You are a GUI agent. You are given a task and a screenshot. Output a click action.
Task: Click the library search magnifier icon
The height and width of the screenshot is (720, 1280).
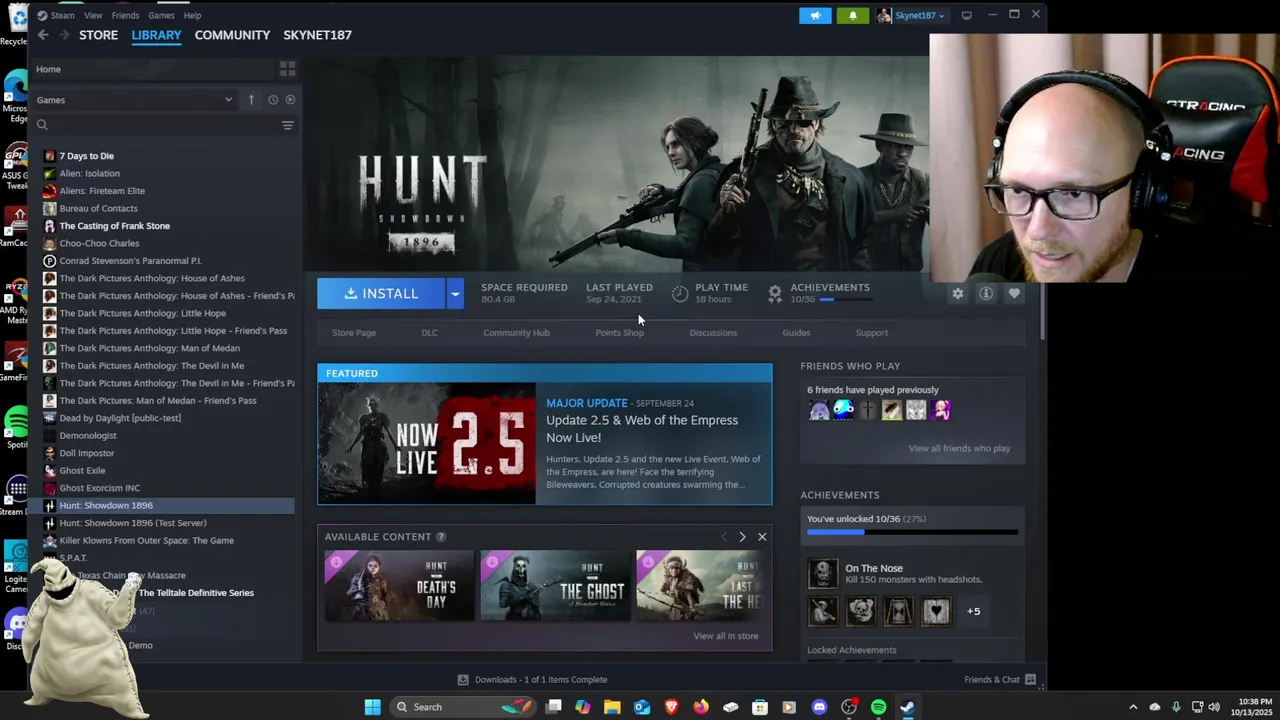pyautogui.click(x=42, y=125)
